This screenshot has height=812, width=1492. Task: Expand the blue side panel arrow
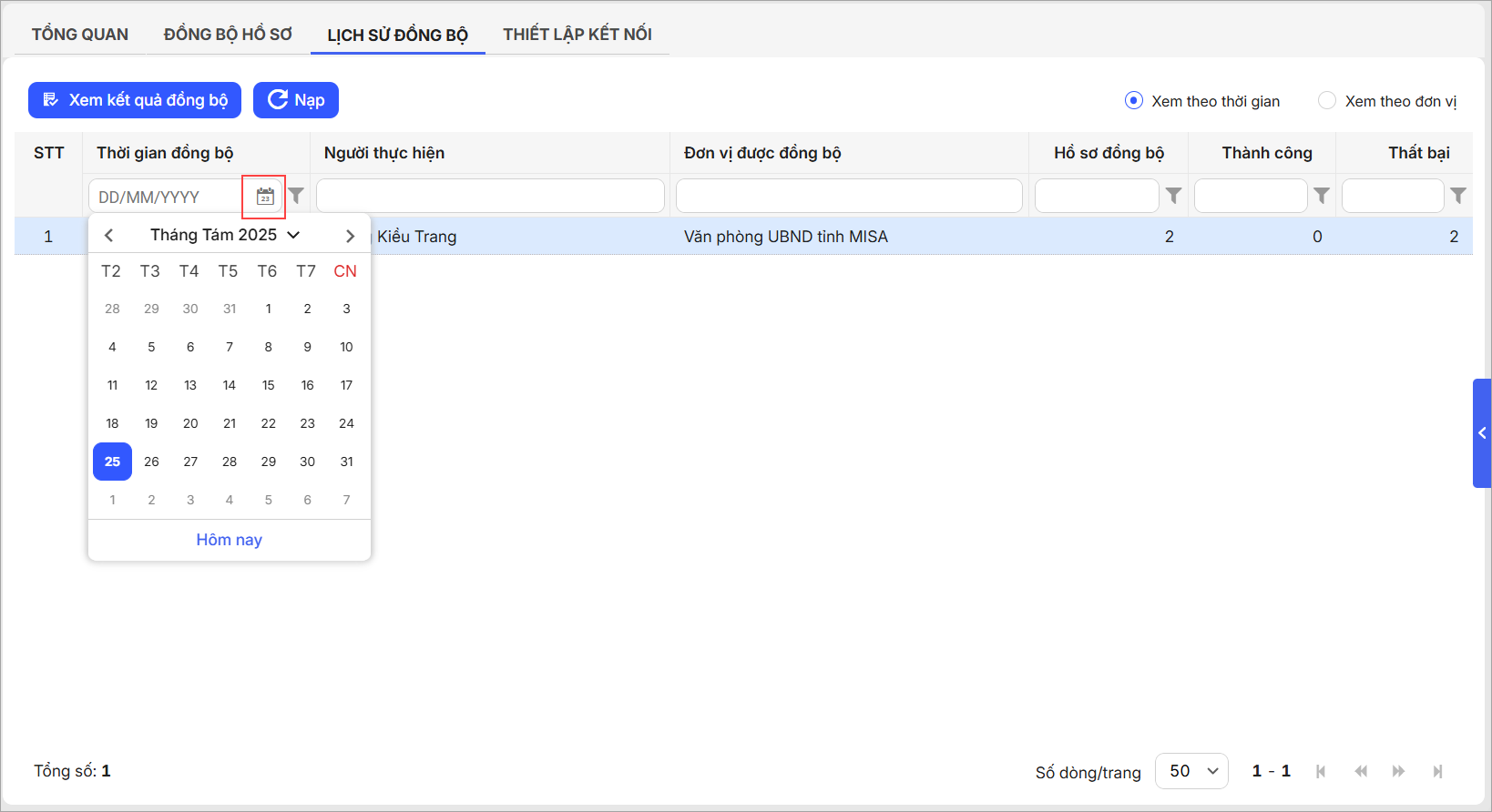[1482, 433]
